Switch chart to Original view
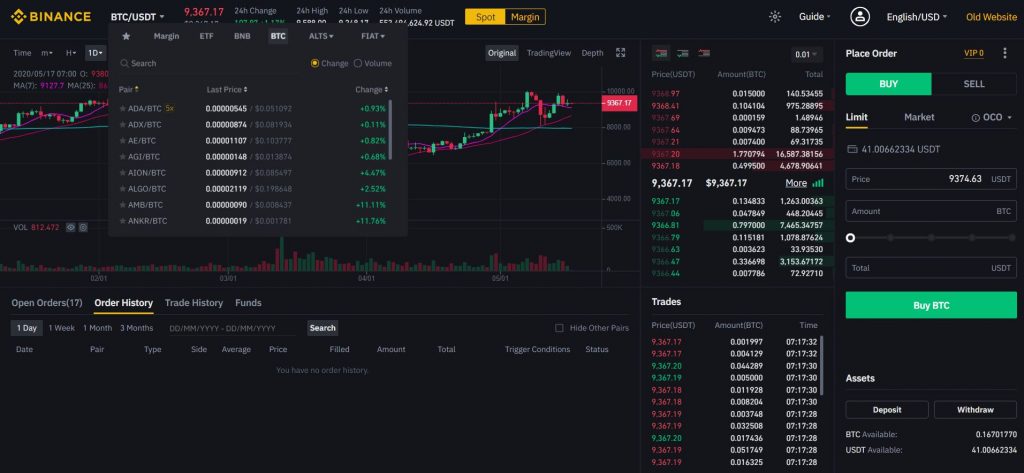1024x473 pixels. (x=502, y=53)
